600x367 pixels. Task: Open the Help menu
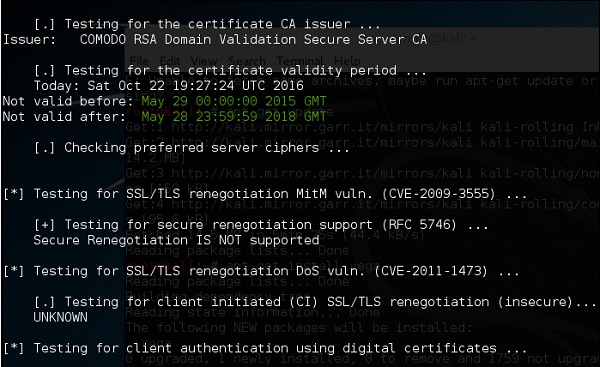click(347, 60)
